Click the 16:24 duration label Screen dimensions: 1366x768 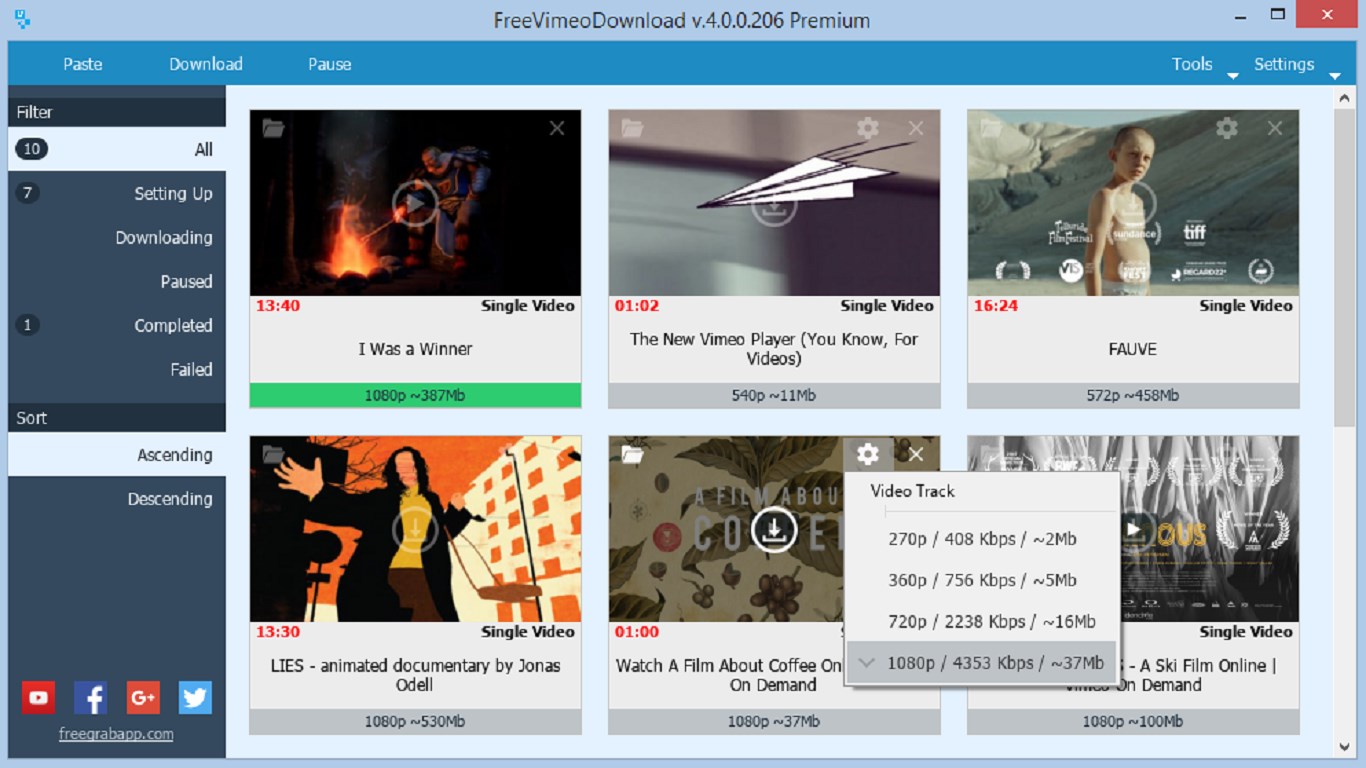996,306
